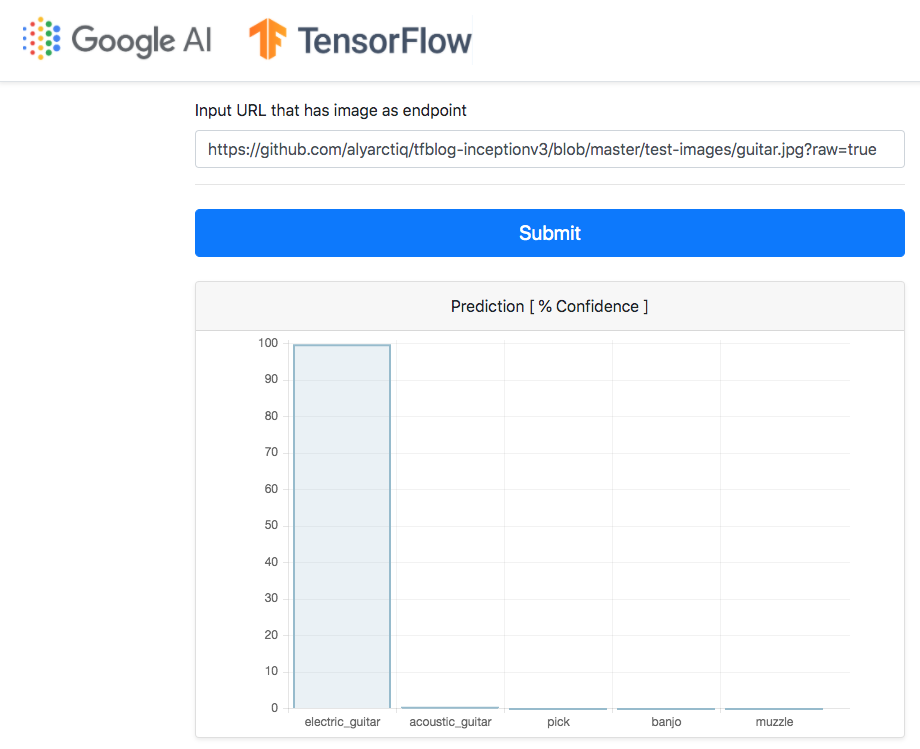Screen dimensions: 920x749
Task: Click the 'TensorFlow' wordmark text
Action: coord(384,40)
